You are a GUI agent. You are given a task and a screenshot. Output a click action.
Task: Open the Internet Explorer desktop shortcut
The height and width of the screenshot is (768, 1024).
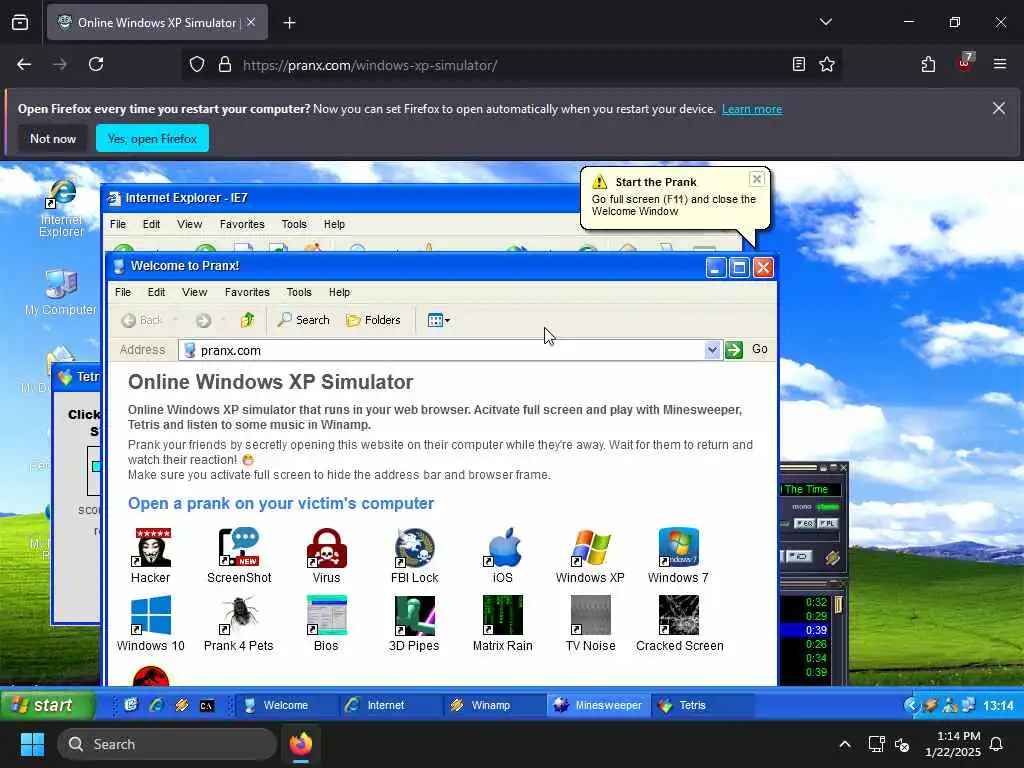(61, 208)
